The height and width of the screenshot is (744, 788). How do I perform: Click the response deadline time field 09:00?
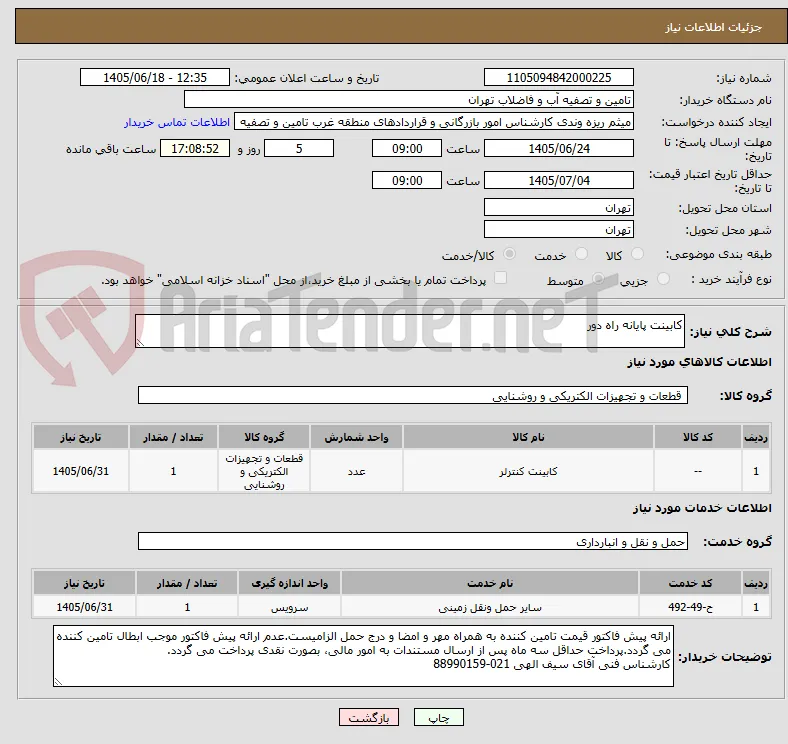click(407, 149)
